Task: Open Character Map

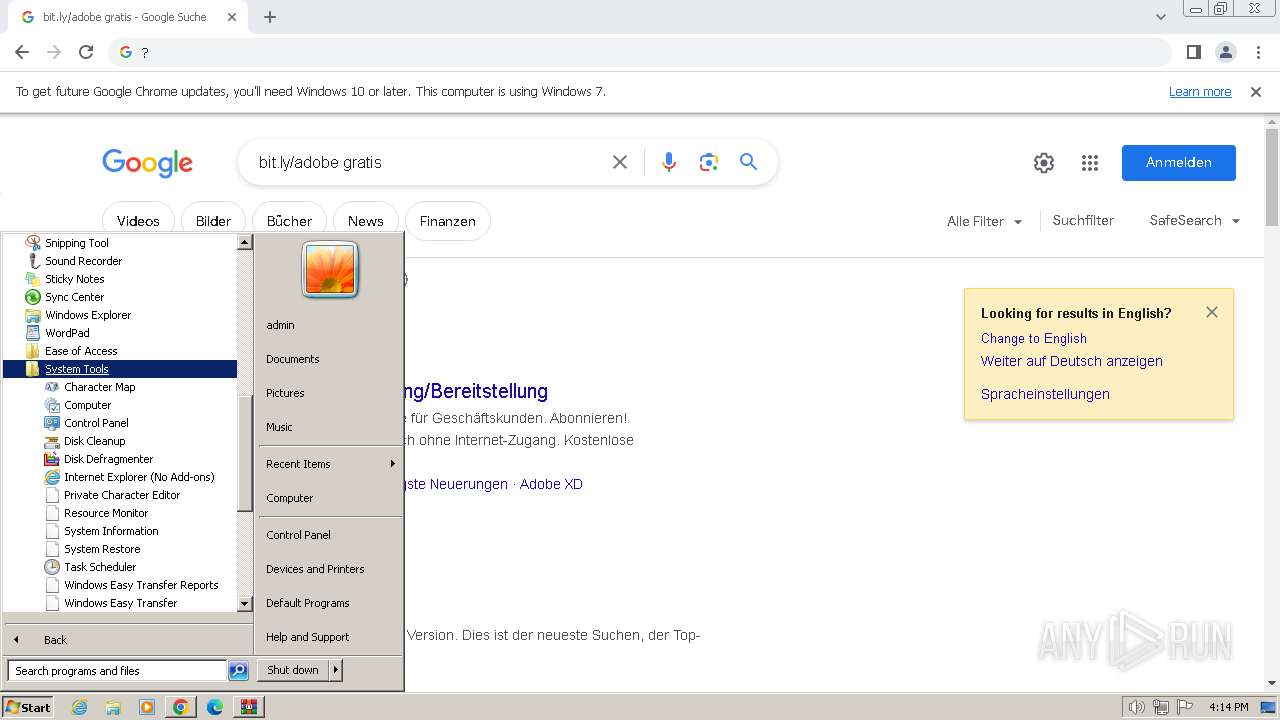Action: pyautogui.click(x=100, y=387)
